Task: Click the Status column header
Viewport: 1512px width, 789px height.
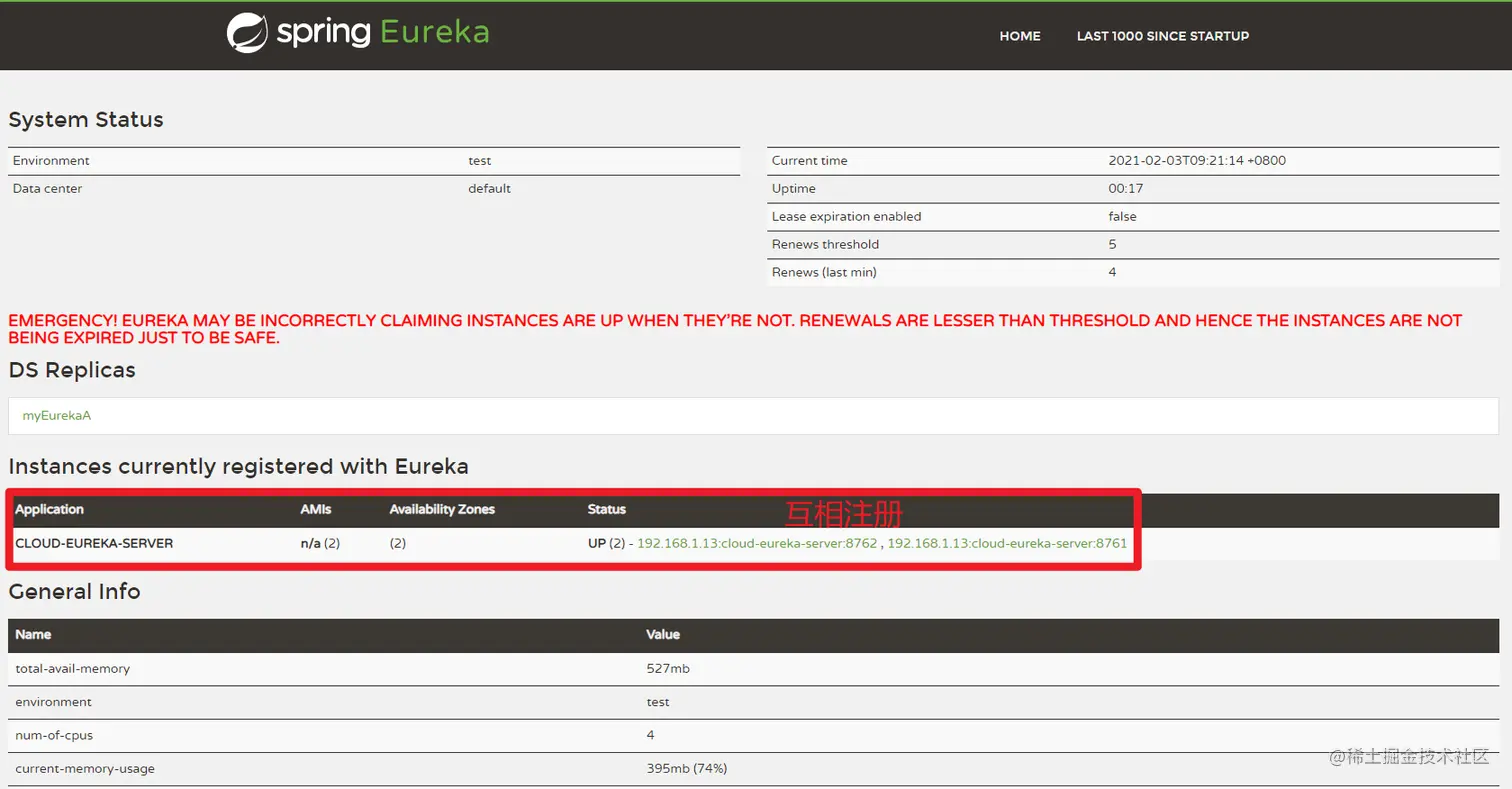Action: (607, 509)
